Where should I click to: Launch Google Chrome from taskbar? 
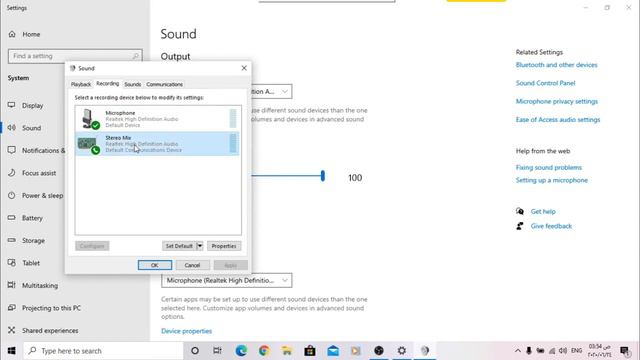pos(264,351)
